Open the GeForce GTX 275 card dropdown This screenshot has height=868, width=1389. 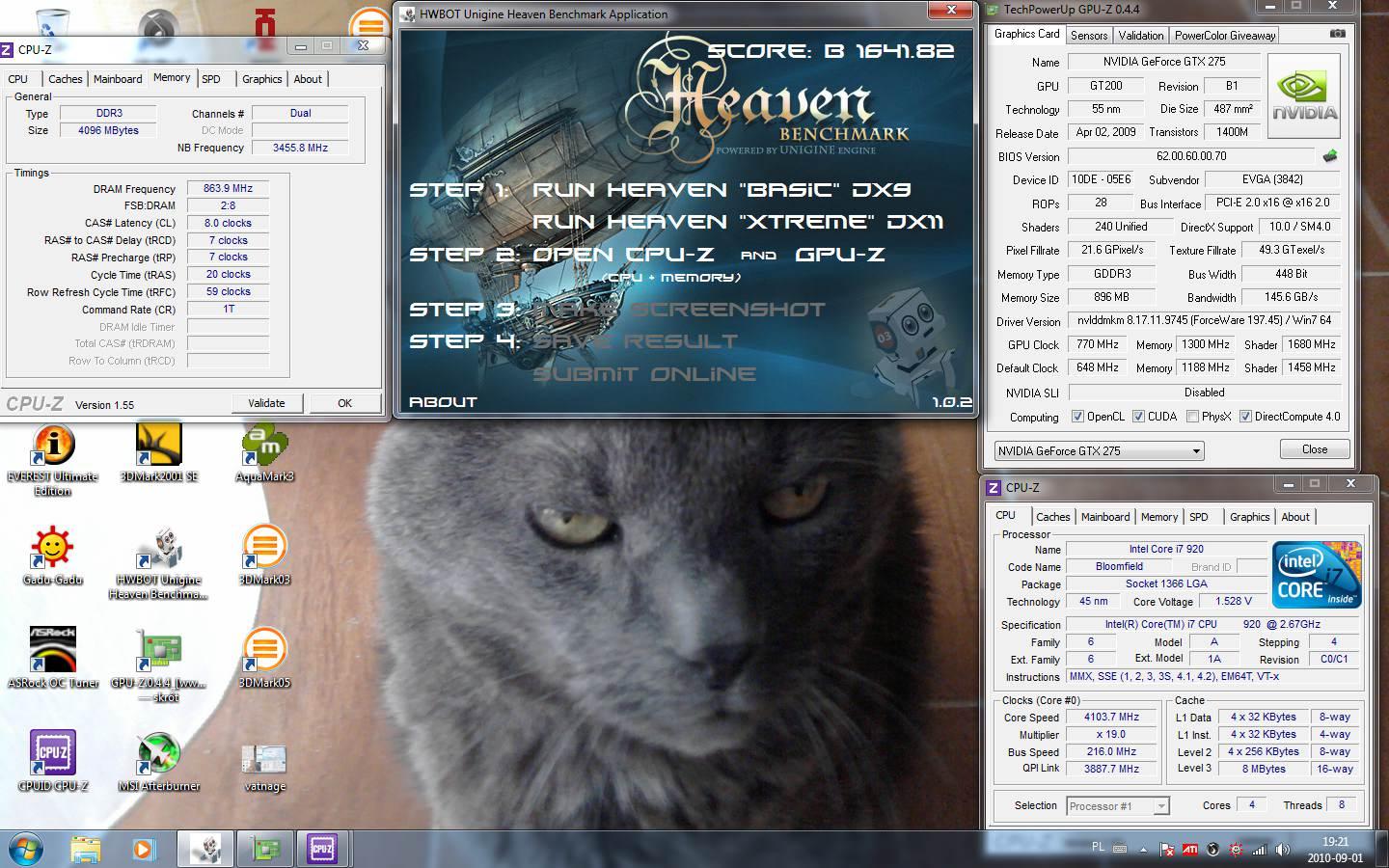[x=1099, y=450]
